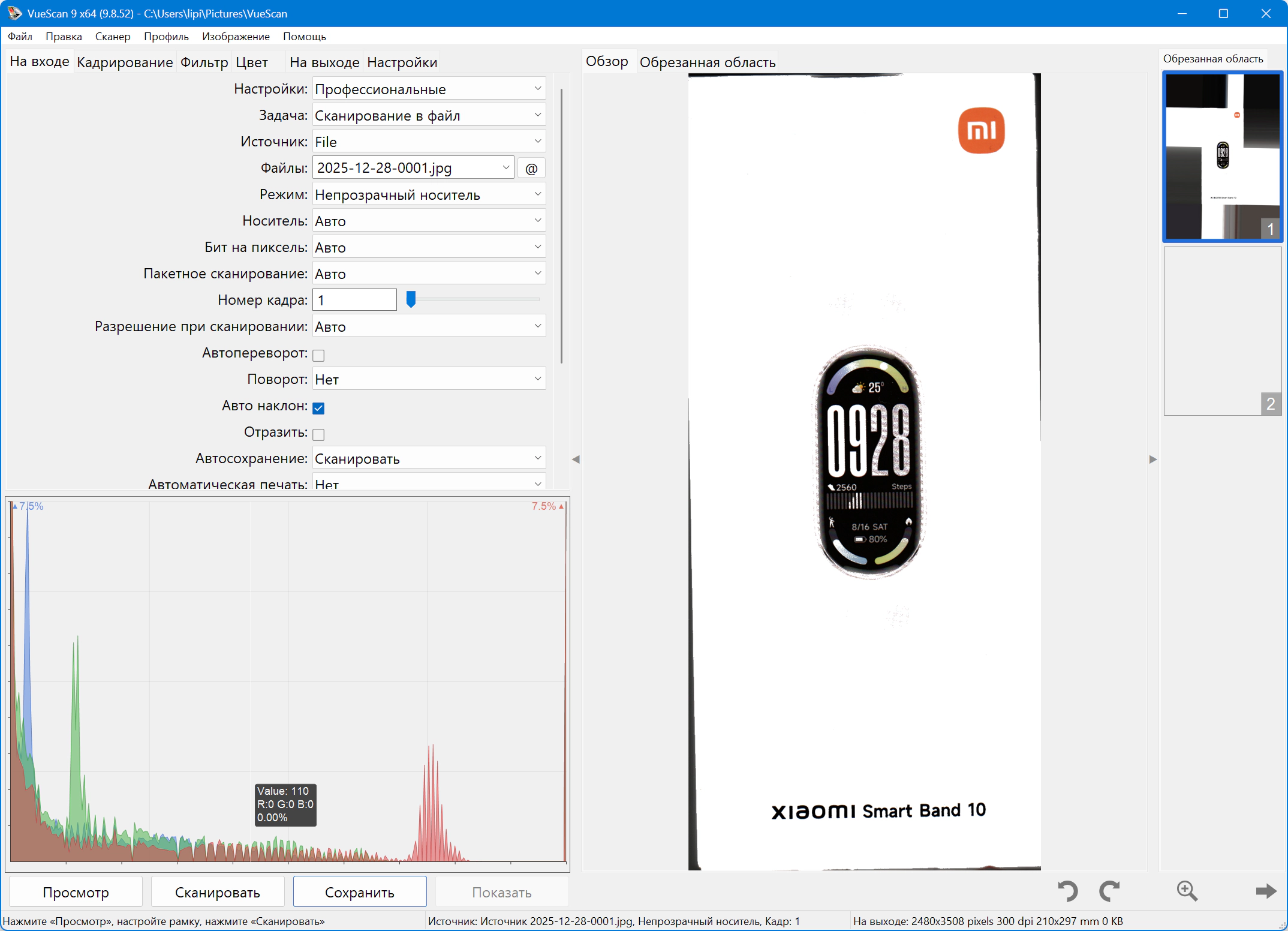Image resolution: width=1288 pixels, height=931 pixels.
Task: Click the rotate left arrow icon
Action: pos(1068,891)
